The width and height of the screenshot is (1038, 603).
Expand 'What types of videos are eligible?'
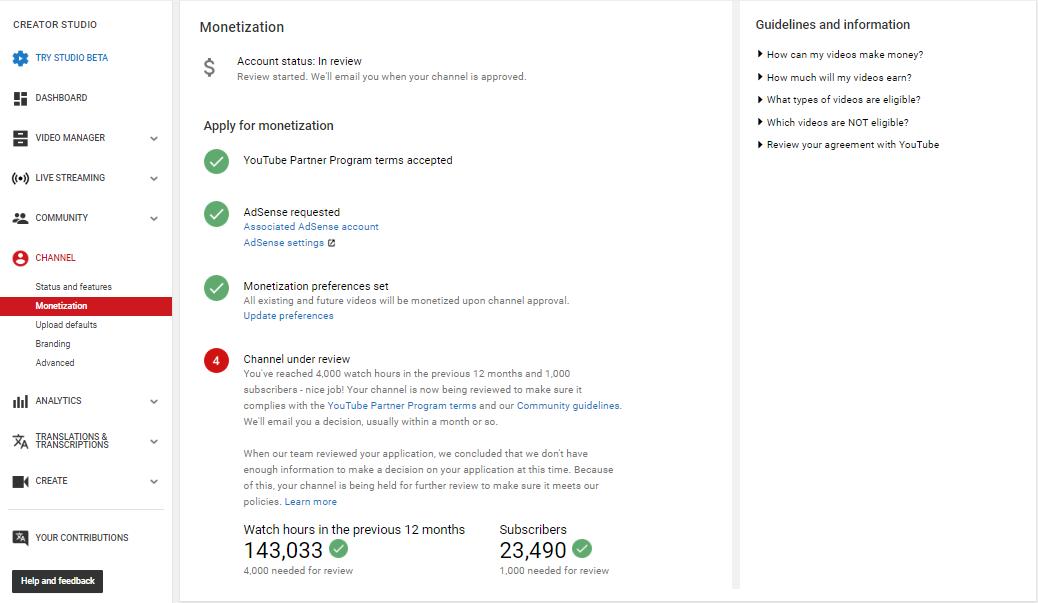tap(839, 100)
